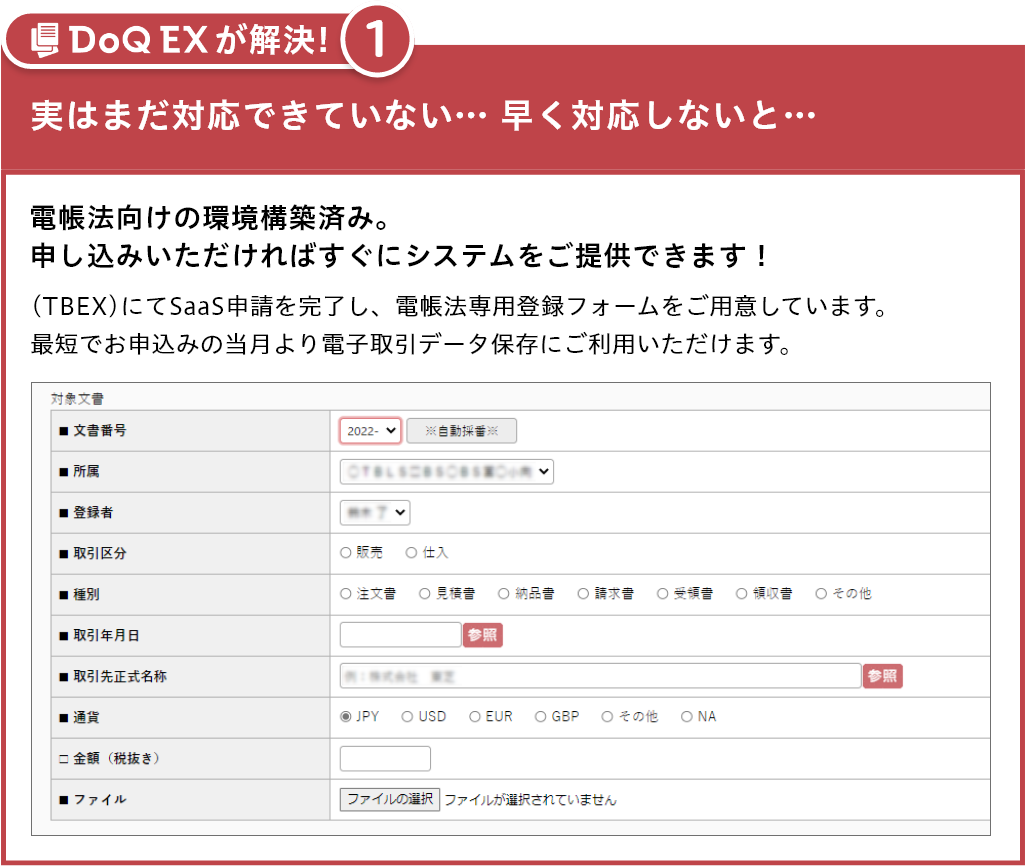Choose 領収書 as document type

[x=742, y=593]
